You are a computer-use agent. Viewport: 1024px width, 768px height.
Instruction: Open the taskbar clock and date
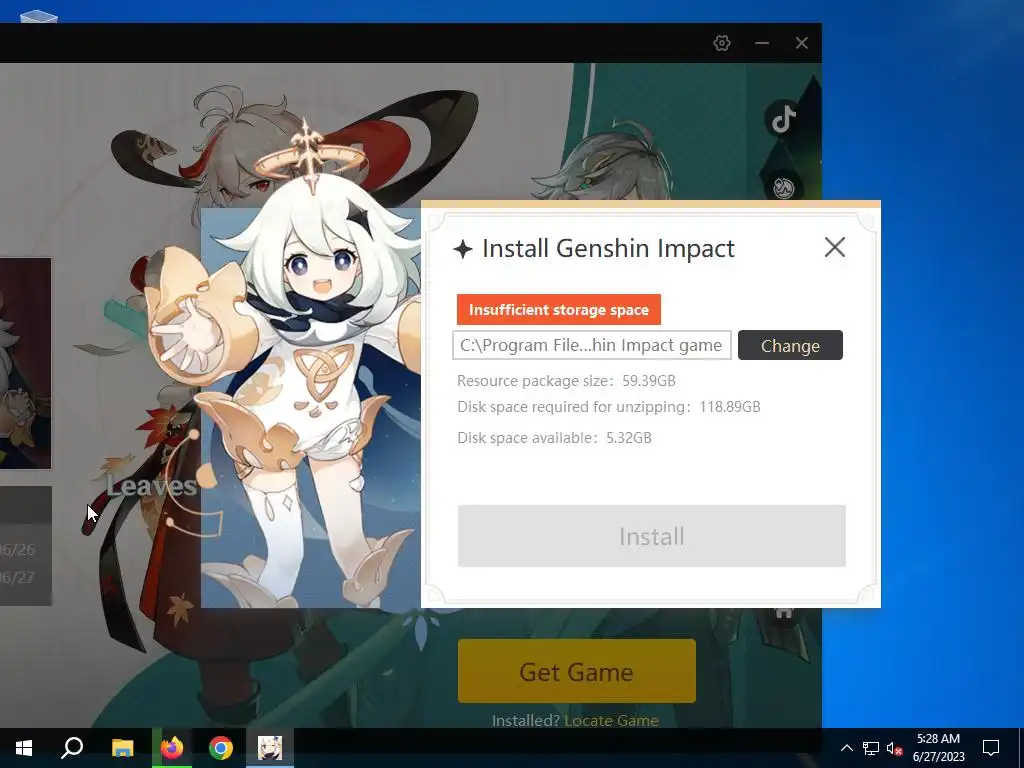938,748
